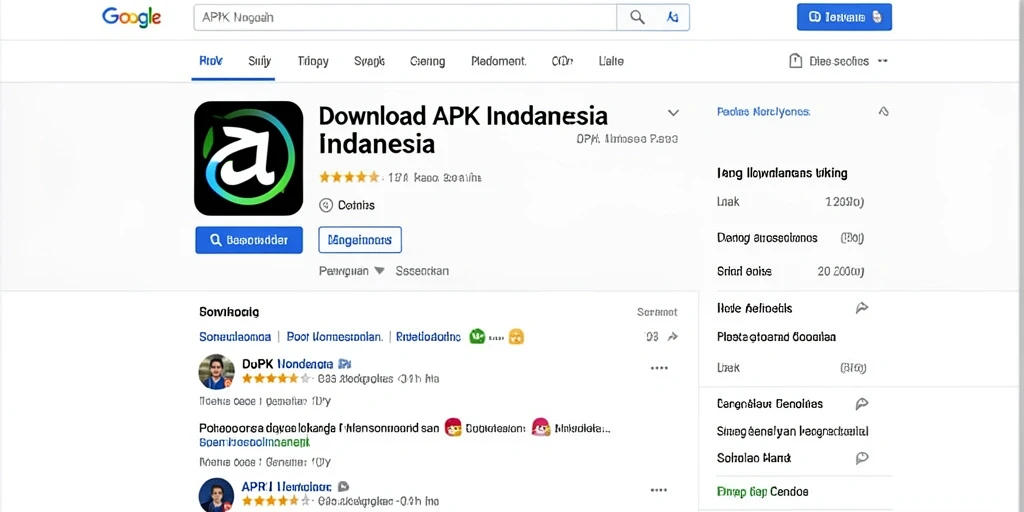Click the yellow face icon in the links row
This screenshot has width=1024, height=512.
coord(516,337)
